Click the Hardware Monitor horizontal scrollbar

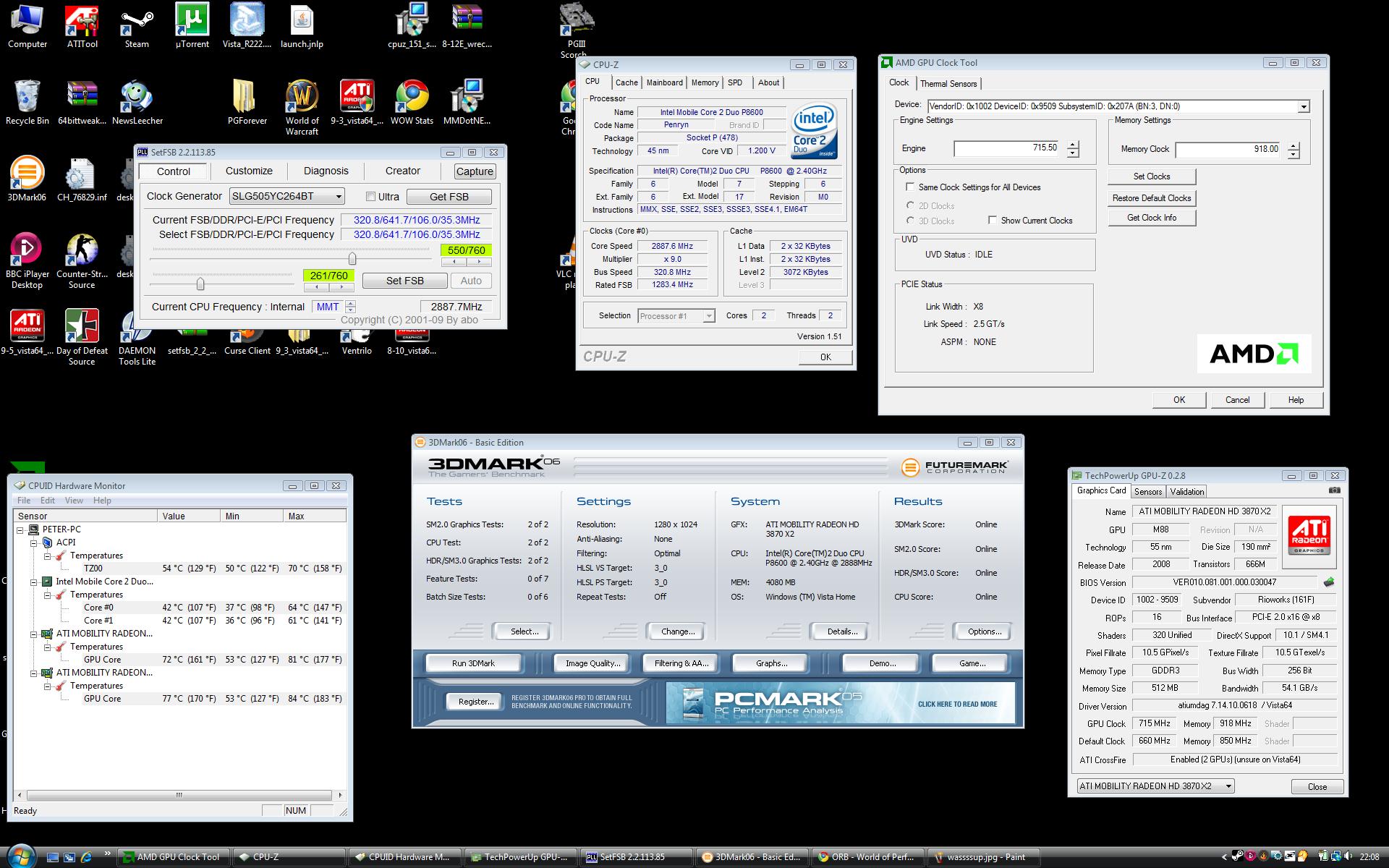click(179, 795)
